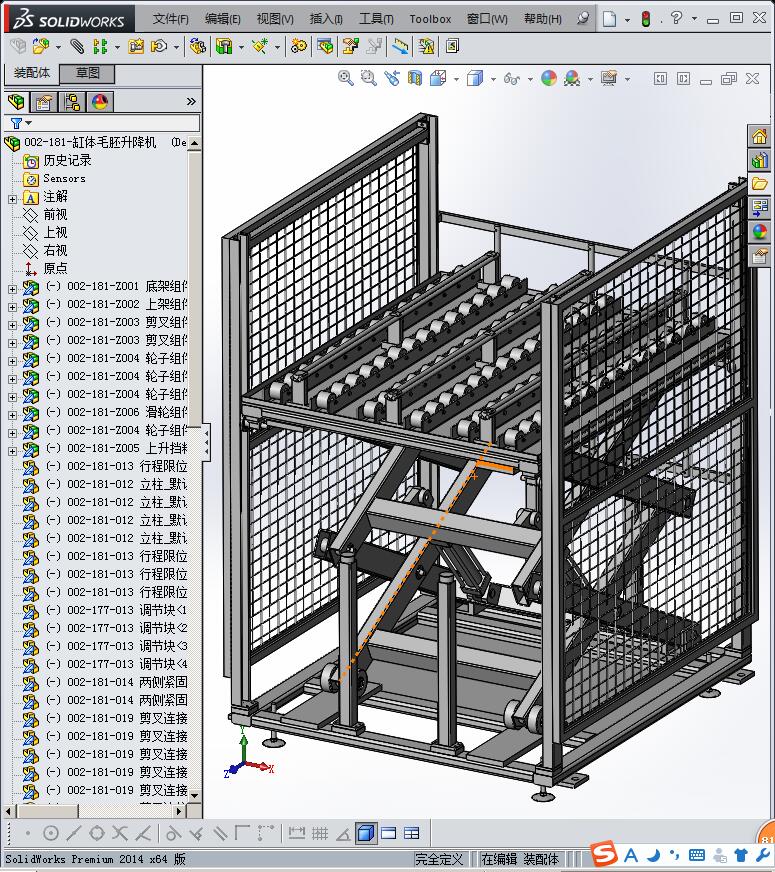The width and height of the screenshot is (775, 872).
Task: Click the New Motion Study icon
Action: (299, 46)
